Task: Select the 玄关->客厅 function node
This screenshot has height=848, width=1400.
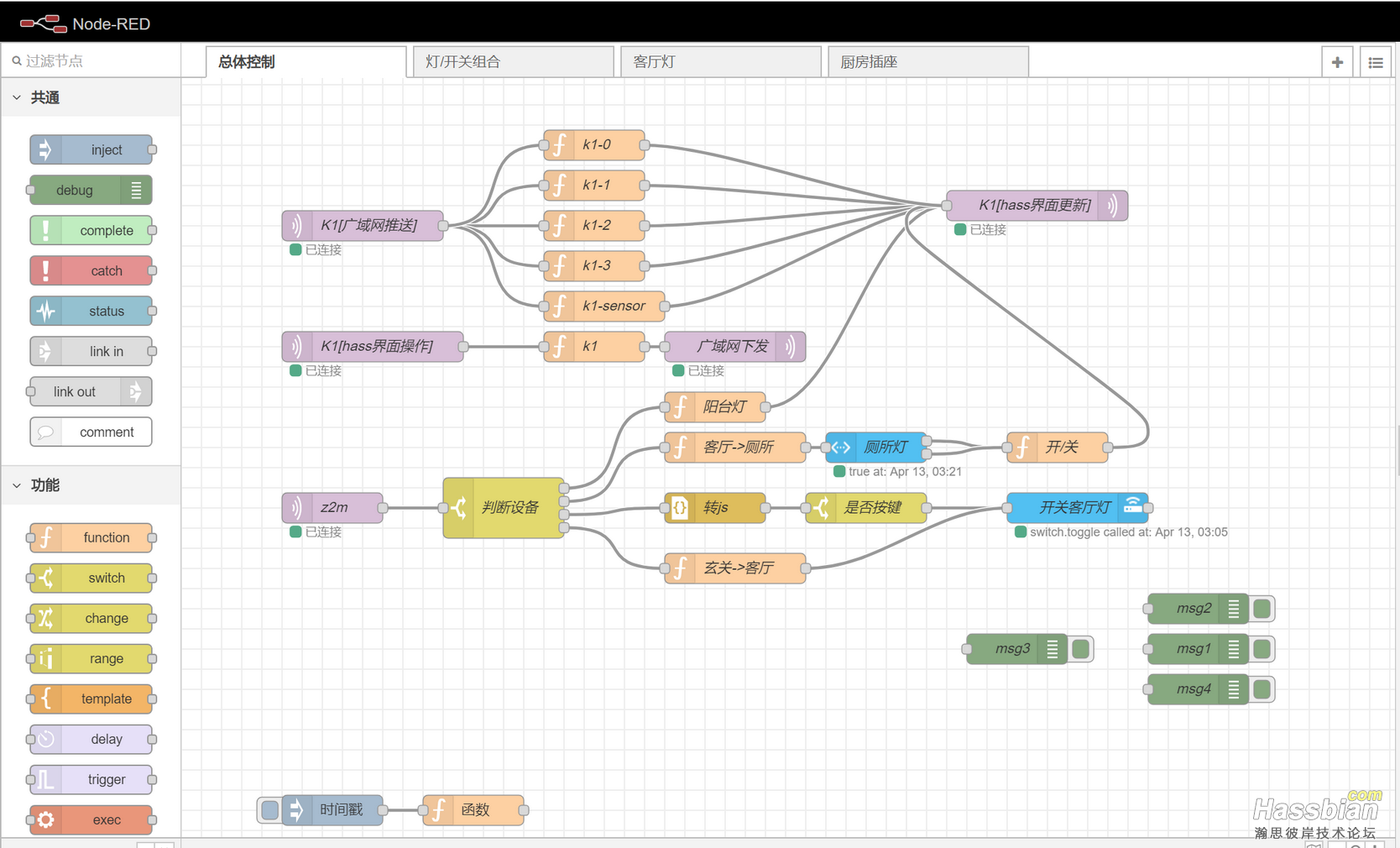Action: (x=735, y=568)
